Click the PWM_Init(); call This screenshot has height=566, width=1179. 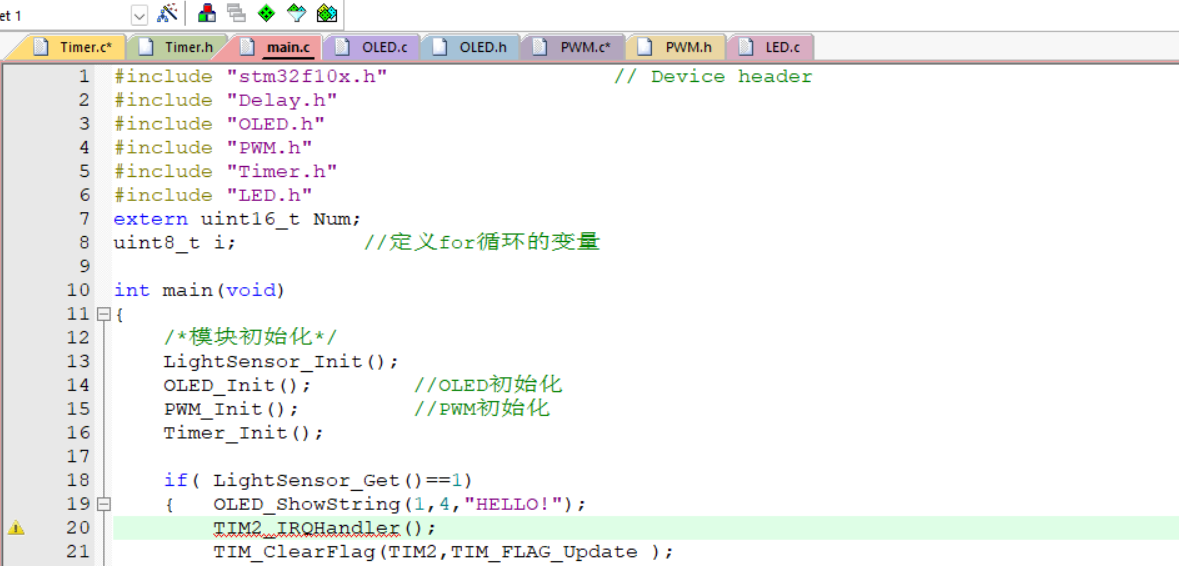tap(232, 409)
